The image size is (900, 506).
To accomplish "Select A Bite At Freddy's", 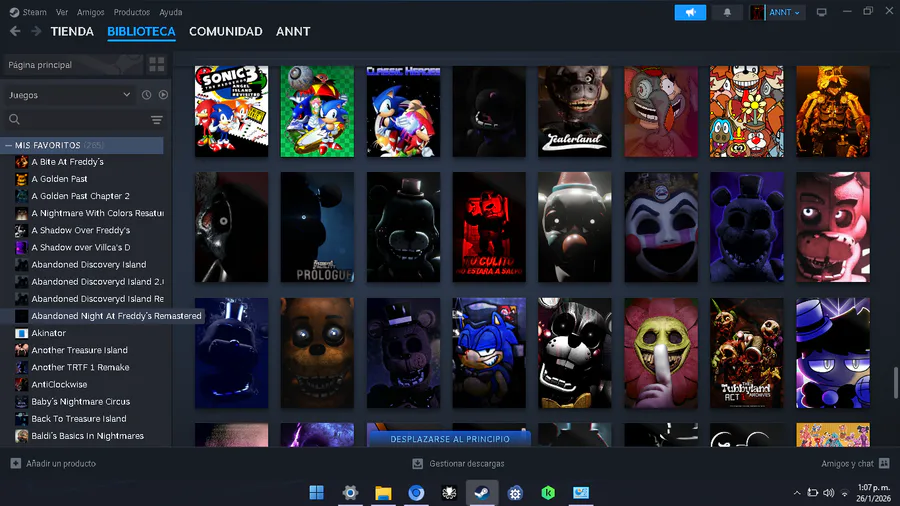I will point(67,162).
